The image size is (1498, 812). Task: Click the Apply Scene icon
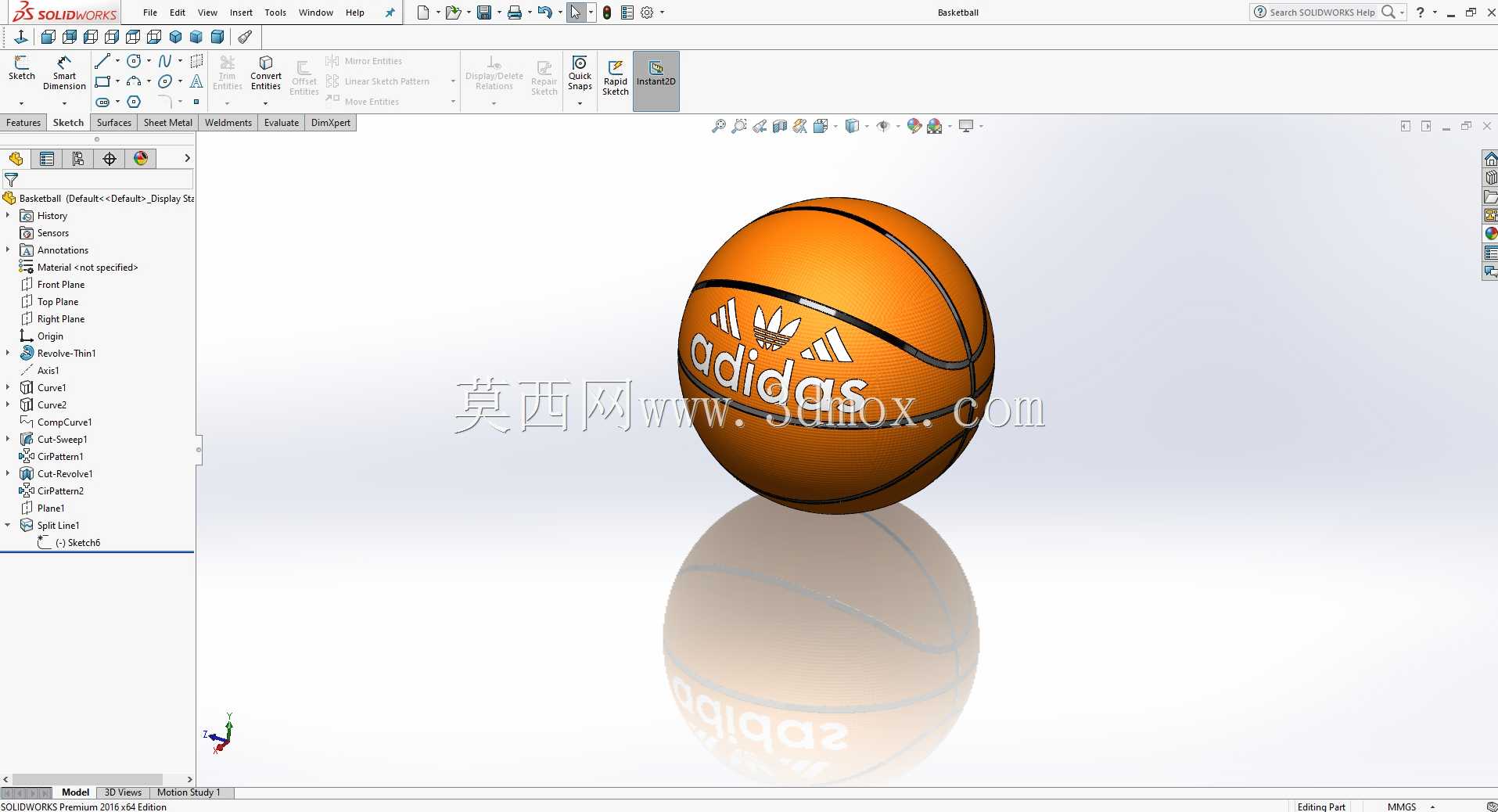(934, 126)
